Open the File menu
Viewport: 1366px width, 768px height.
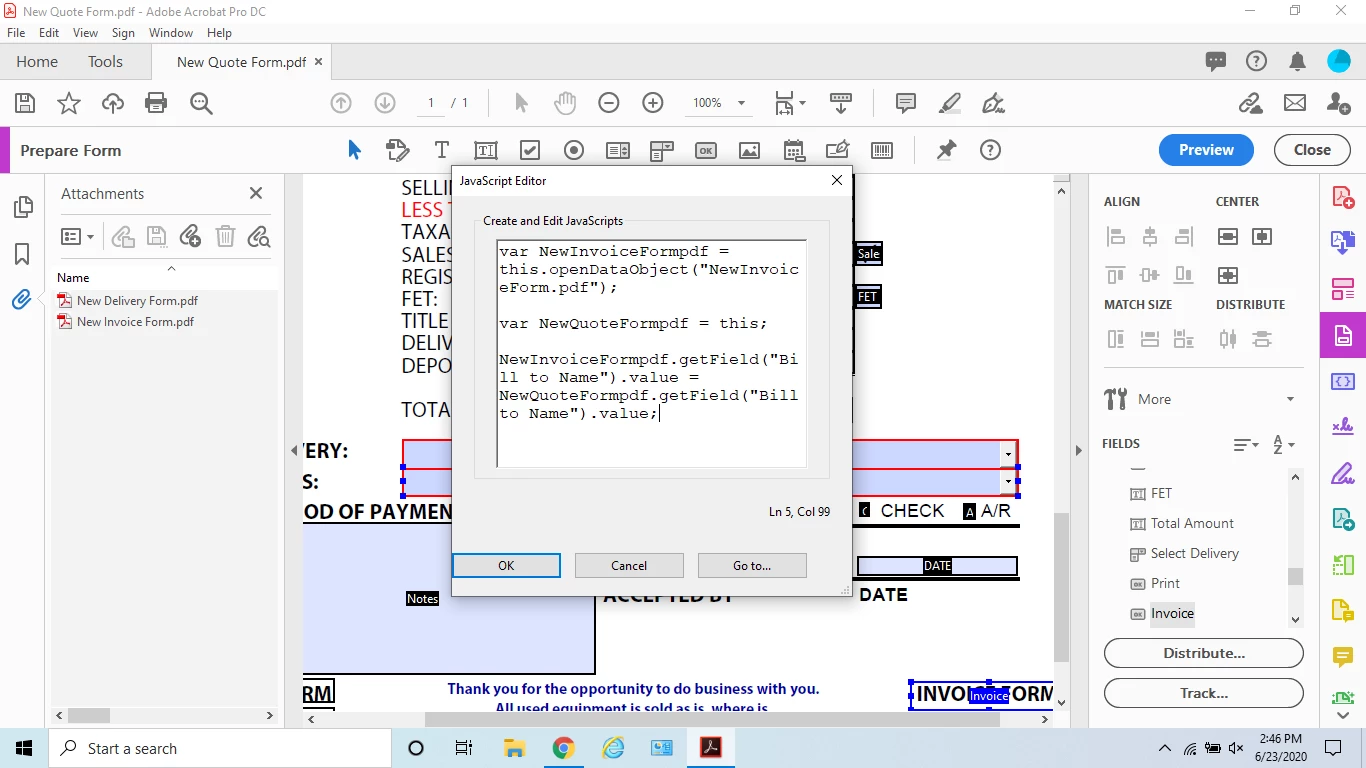pyautogui.click(x=16, y=33)
